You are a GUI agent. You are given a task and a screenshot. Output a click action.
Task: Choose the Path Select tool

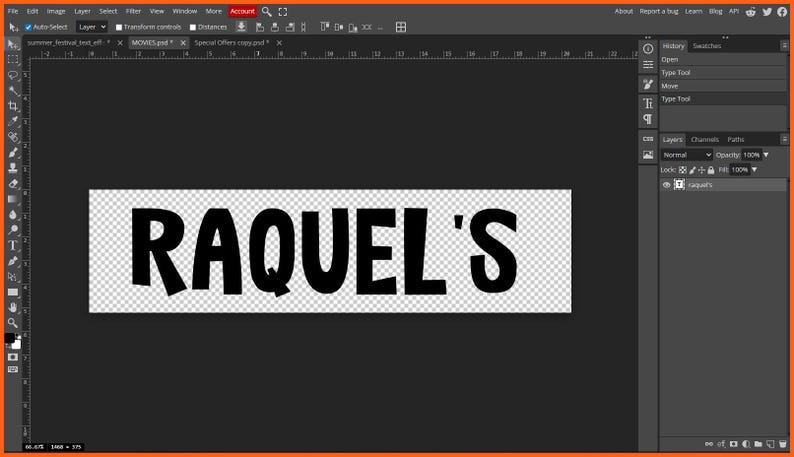point(13,277)
